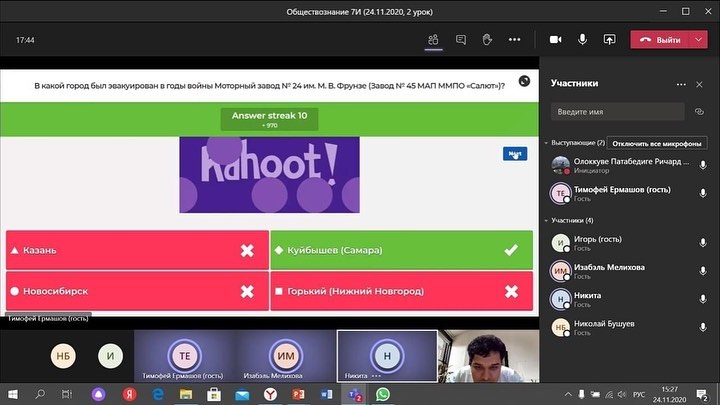The image size is (720, 405).
Task: Toggle the camera on or off
Action: tap(556, 40)
